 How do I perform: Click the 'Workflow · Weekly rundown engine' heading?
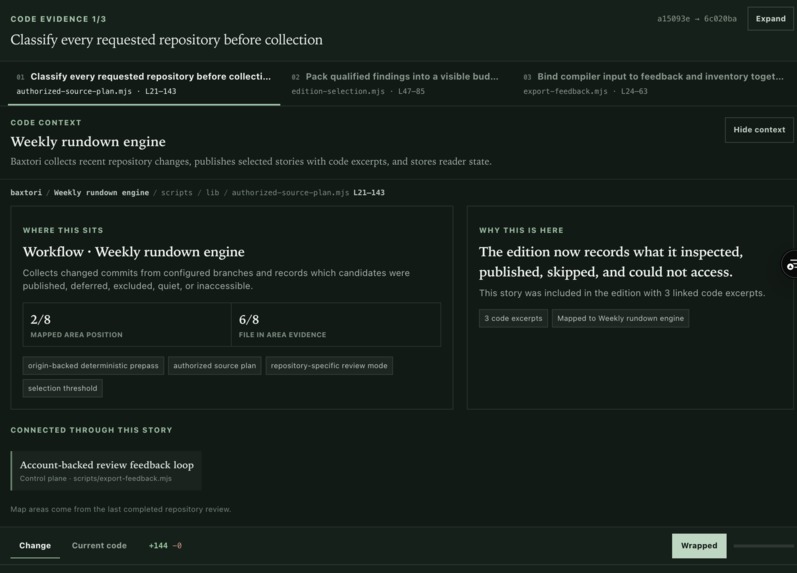pyautogui.click(x=134, y=252)
